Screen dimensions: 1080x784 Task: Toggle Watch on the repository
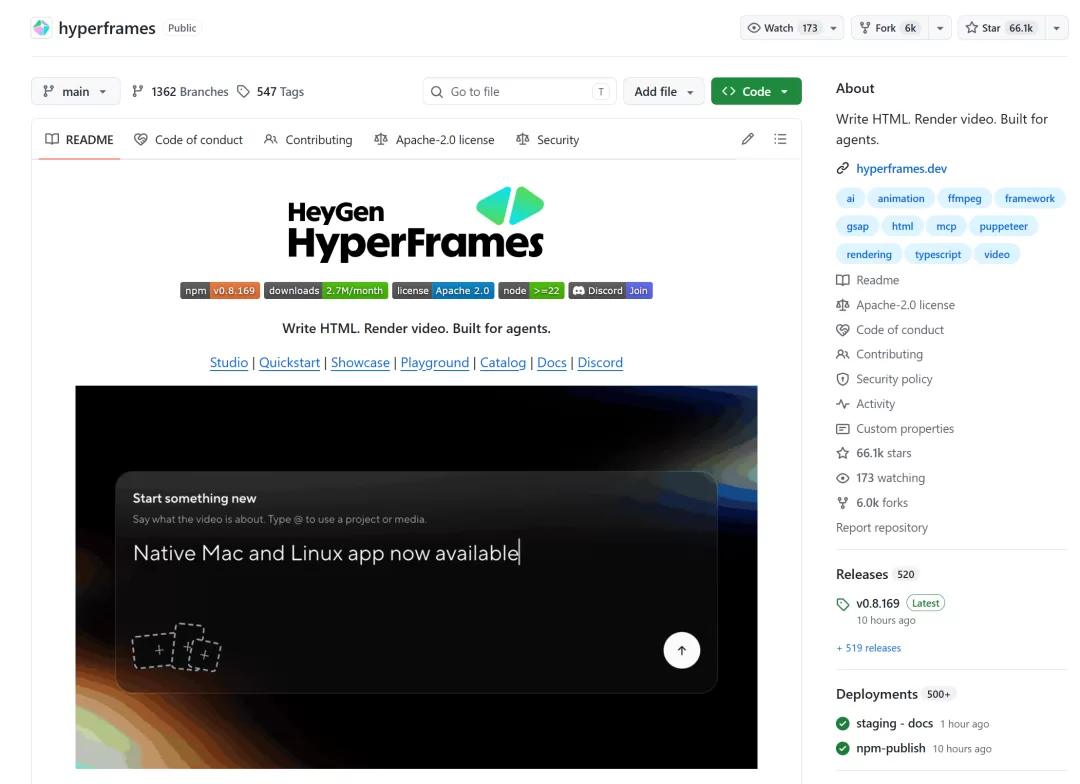coord(782,28)
